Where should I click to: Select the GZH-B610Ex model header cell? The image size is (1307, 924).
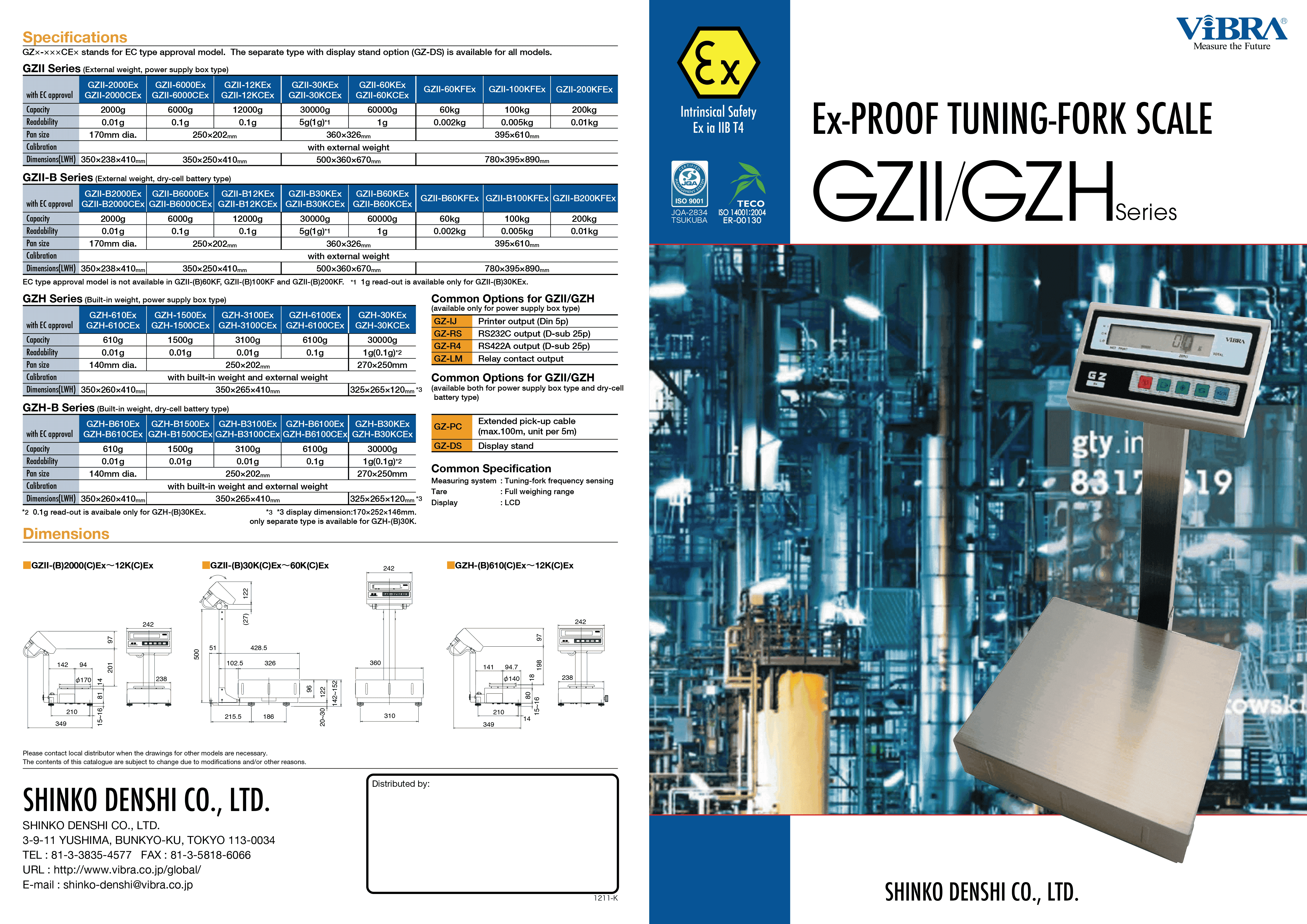pyautogui.click(x=113, y=429)
